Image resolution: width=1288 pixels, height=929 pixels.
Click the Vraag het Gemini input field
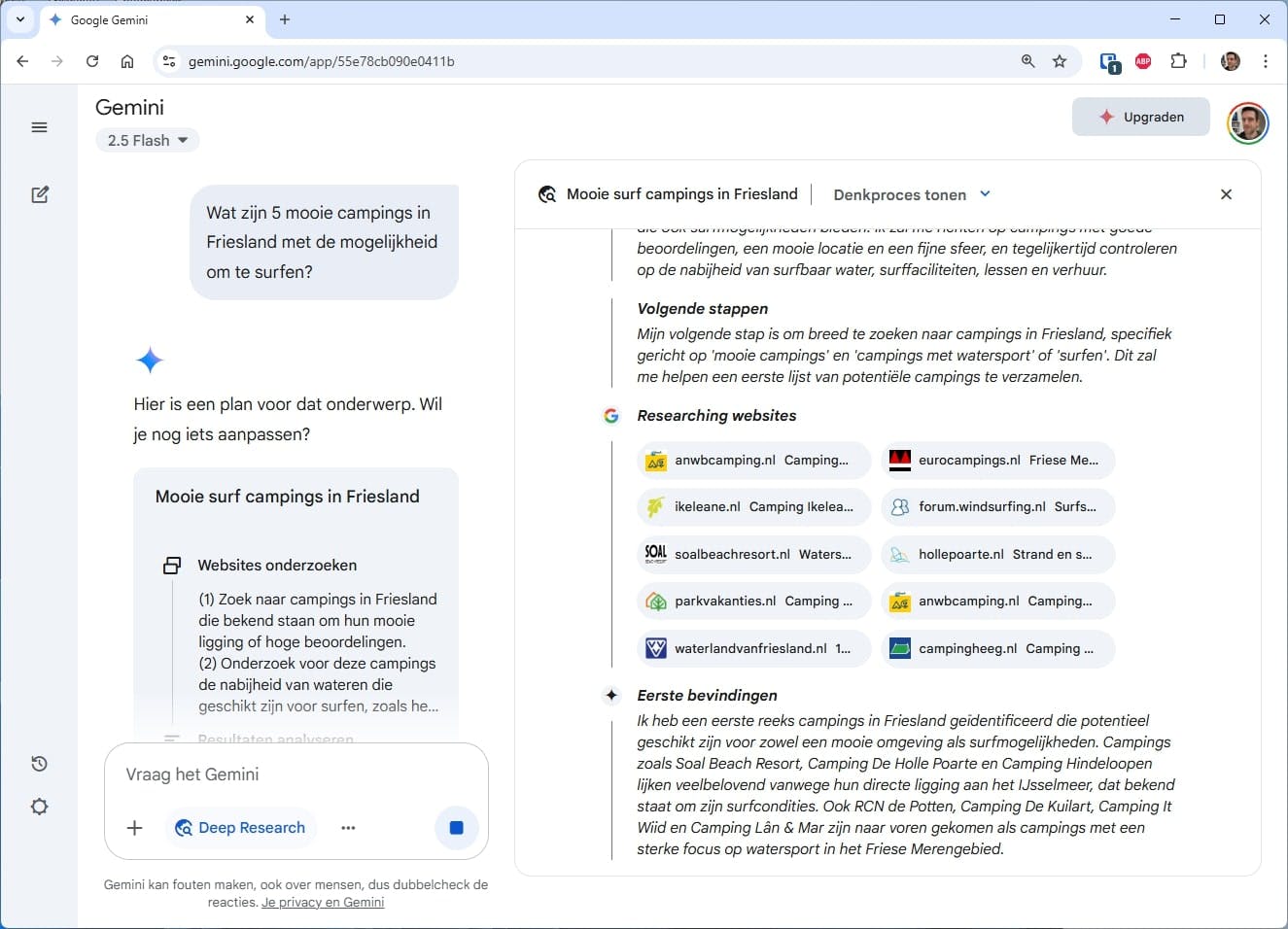coord(296,774)
